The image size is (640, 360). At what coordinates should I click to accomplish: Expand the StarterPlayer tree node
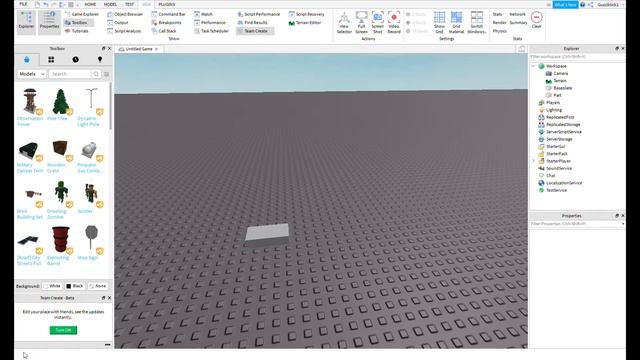[x=533, y=161]
